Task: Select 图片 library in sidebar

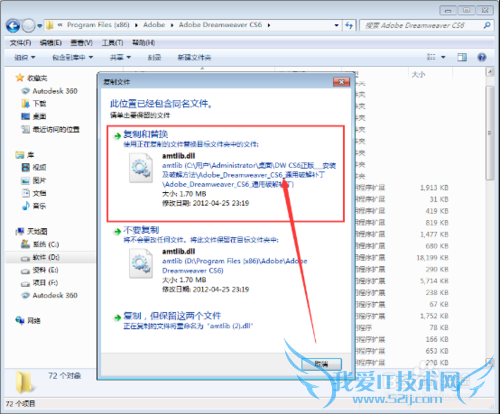Action: pos(34,180)
